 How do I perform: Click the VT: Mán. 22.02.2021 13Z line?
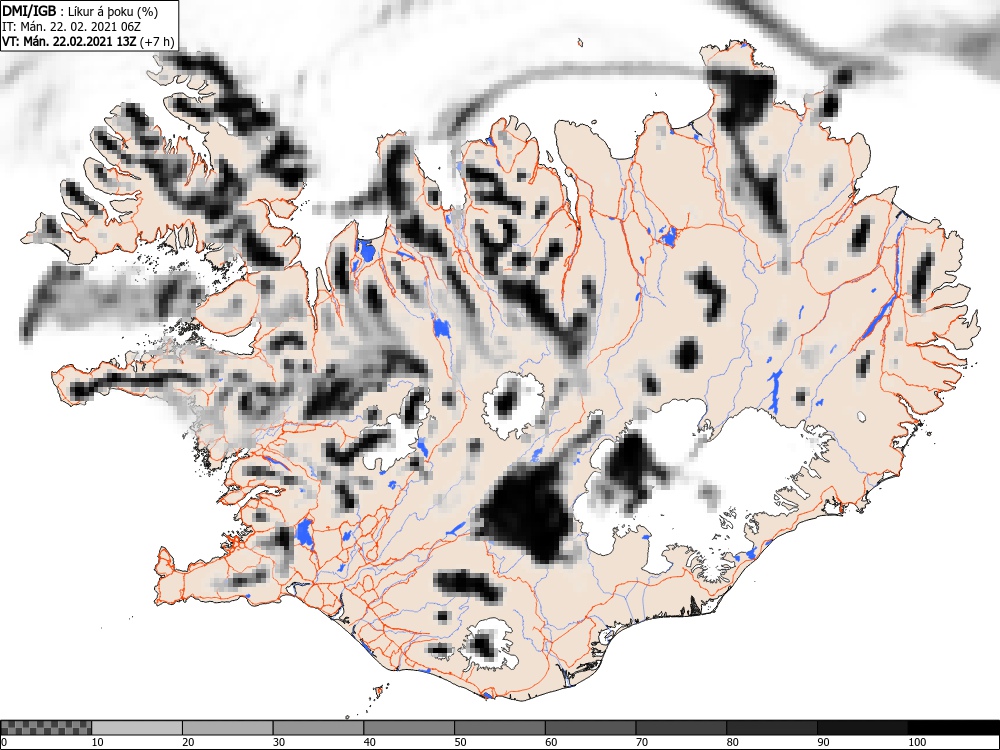[88, 41]
